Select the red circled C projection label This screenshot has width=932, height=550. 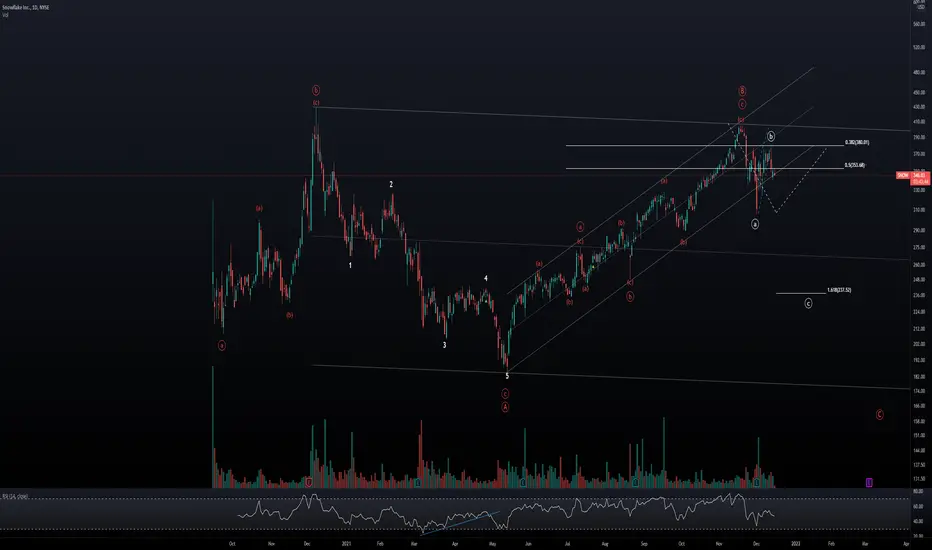[880, 414]
